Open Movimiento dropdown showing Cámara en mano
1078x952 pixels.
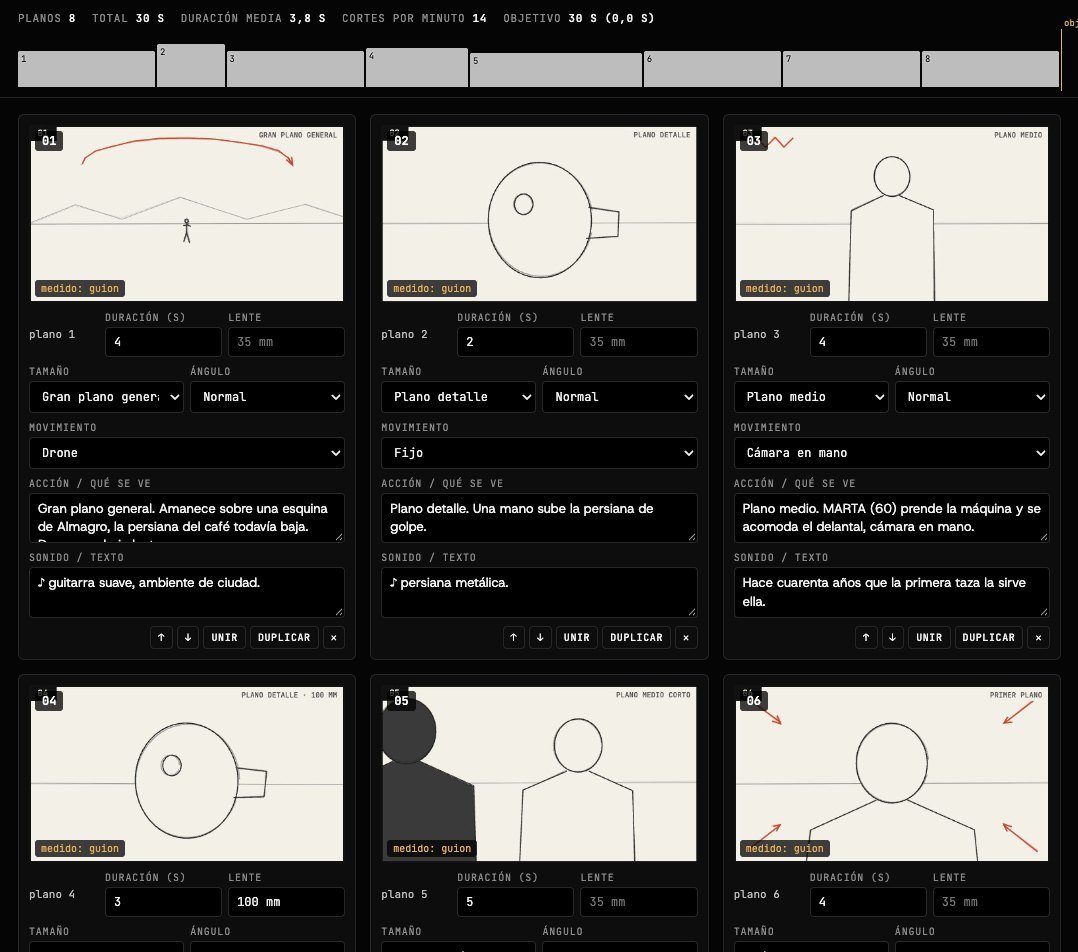tap(892, 453)
